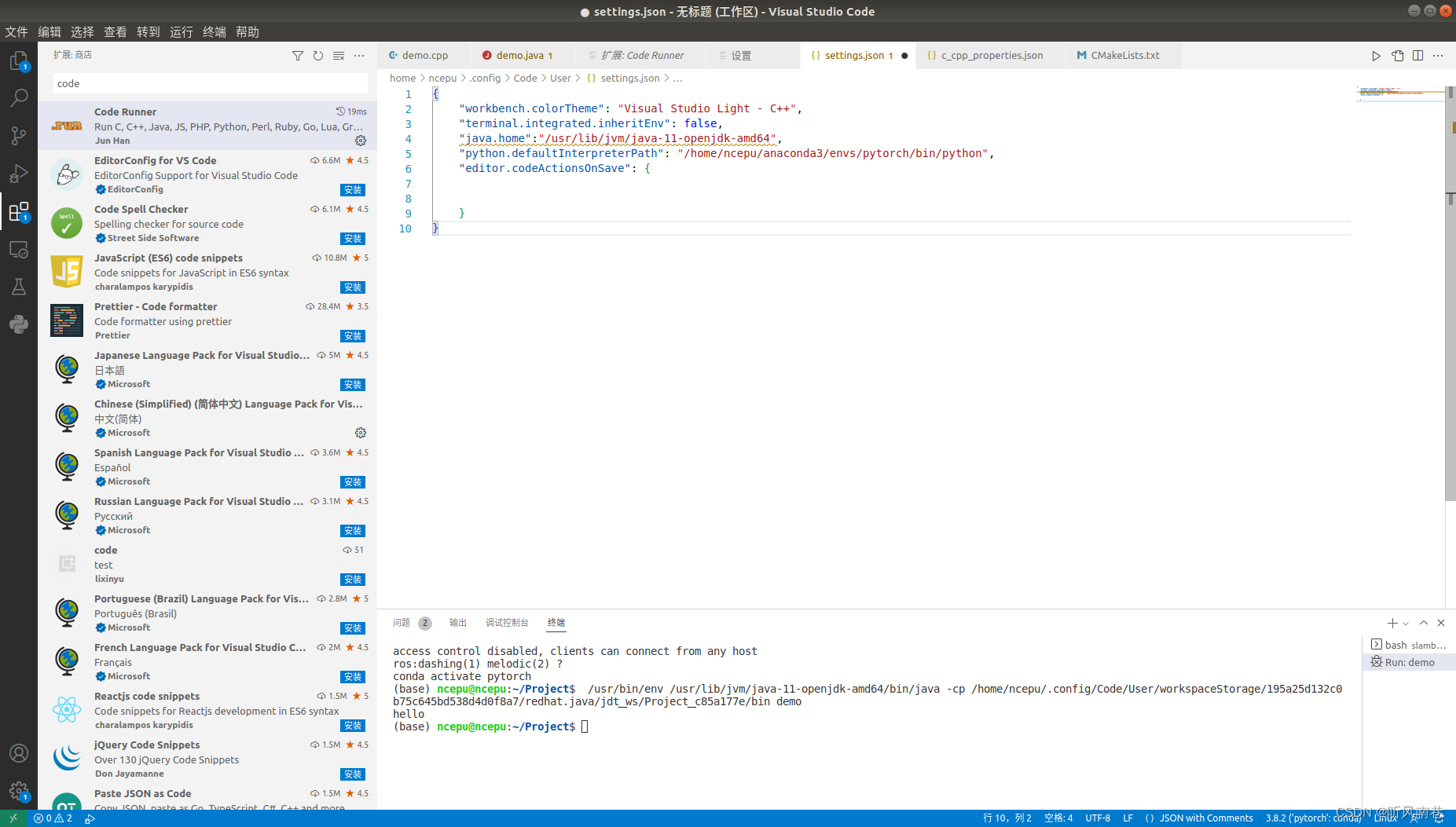Viewport: 1456px width, 827px height.
Task: Maximize the terminal panel
Action: click(1424, 623)
